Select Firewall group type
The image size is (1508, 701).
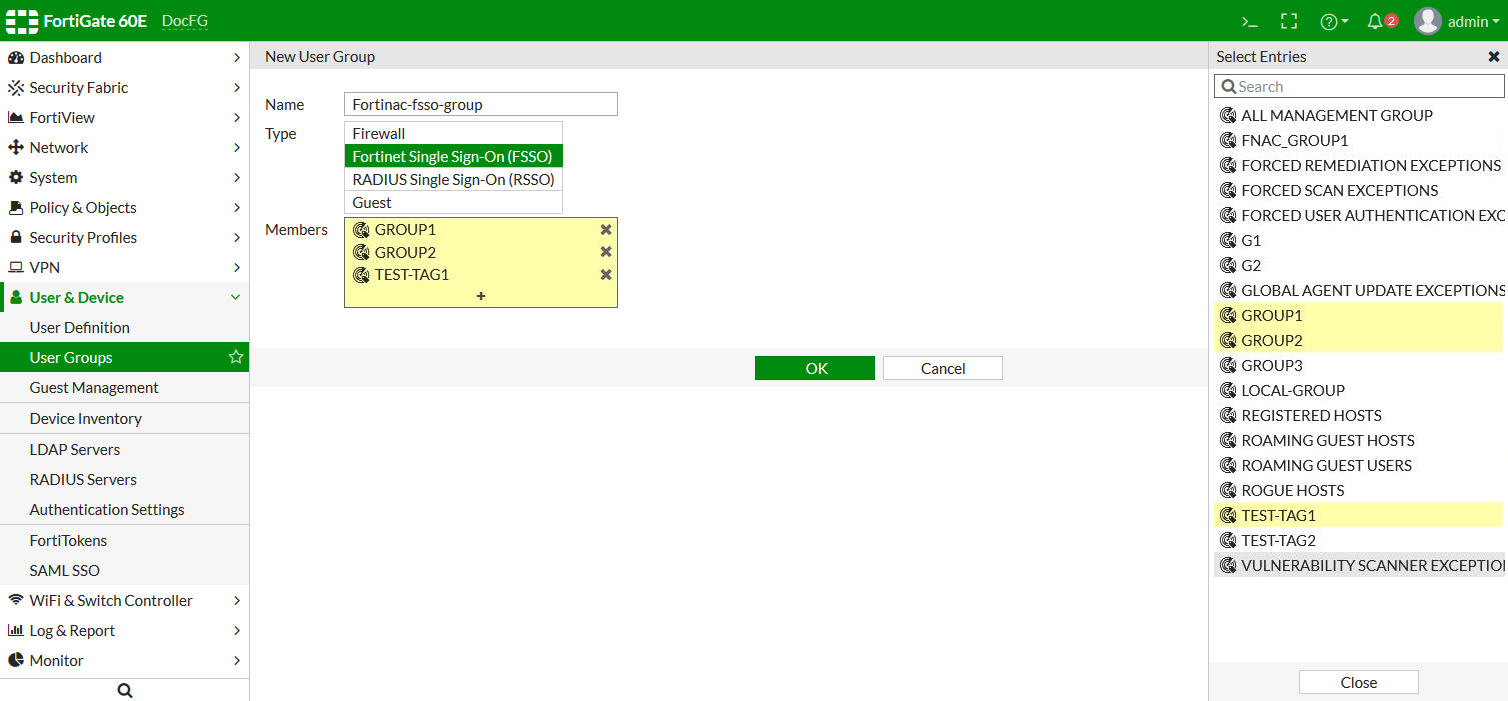[453, 133]
